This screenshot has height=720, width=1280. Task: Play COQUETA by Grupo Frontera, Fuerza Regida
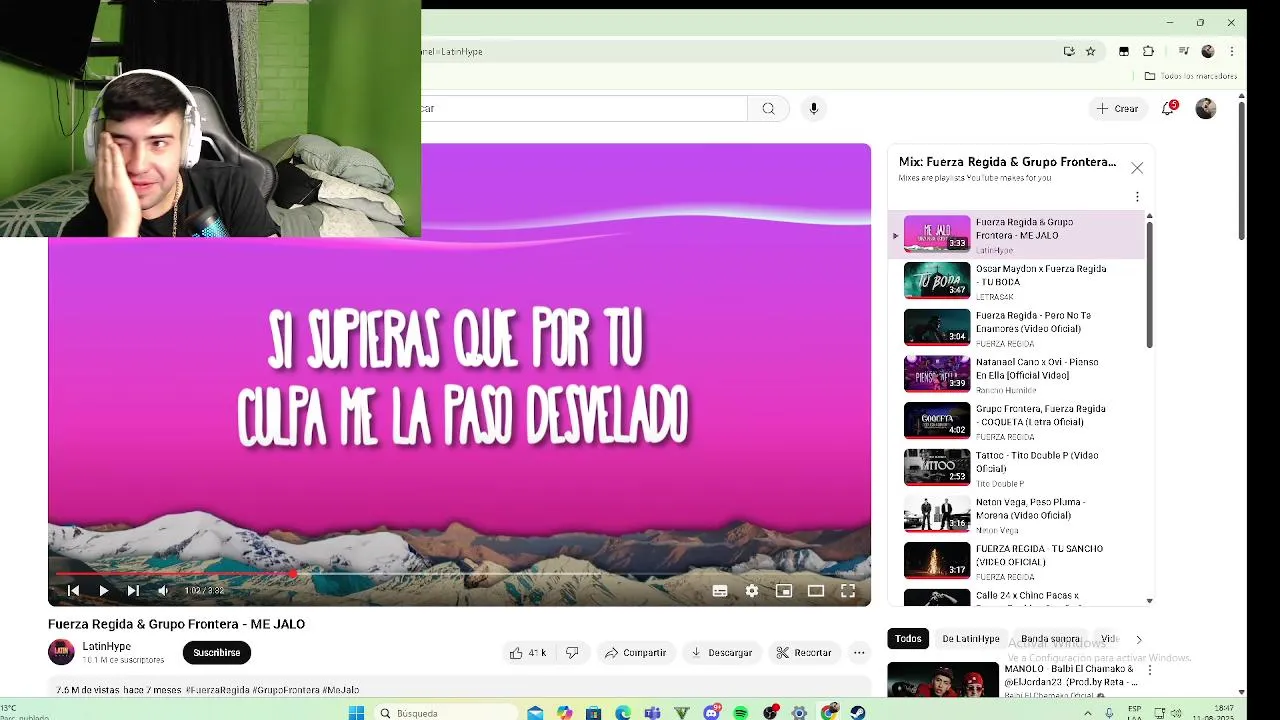tap(1016, 421)
